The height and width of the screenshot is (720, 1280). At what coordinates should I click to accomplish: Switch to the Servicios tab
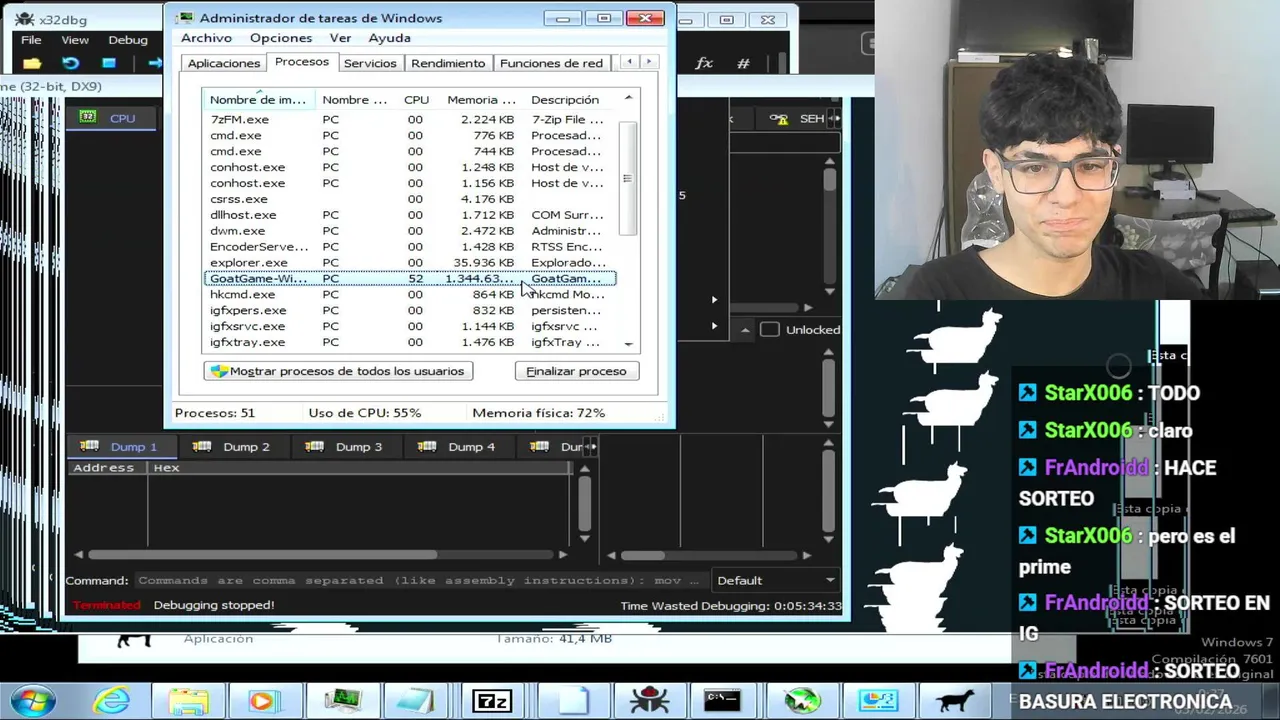(370, 63)
